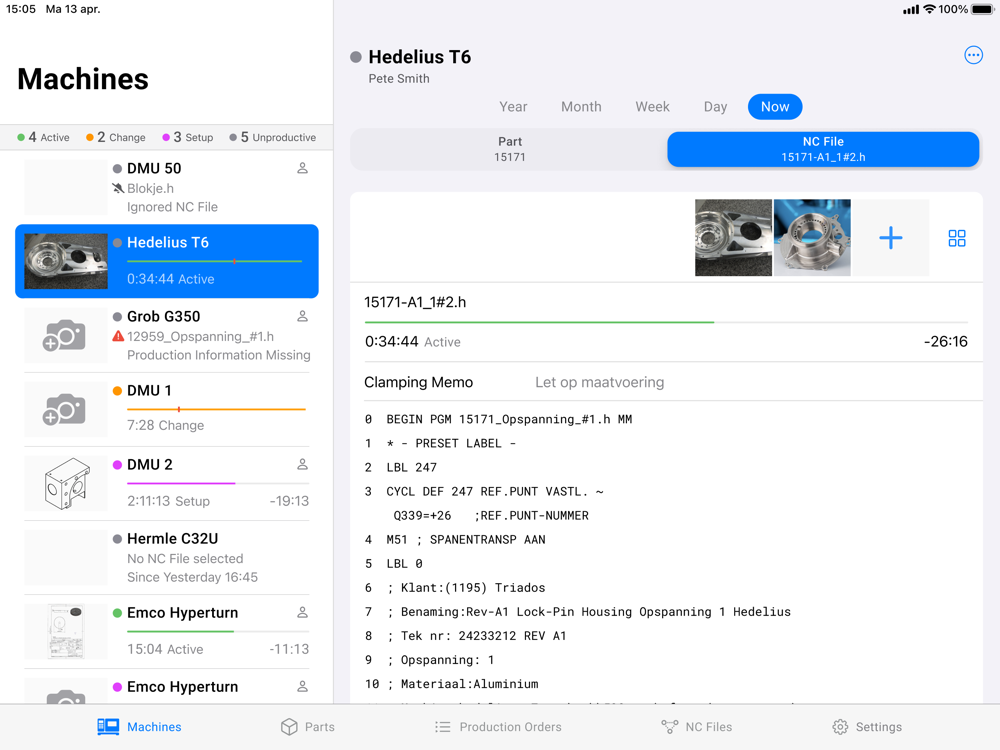This screenshot has height=750, width=1000.
Task: Switch time range to Week
Action: coord(652,107)
